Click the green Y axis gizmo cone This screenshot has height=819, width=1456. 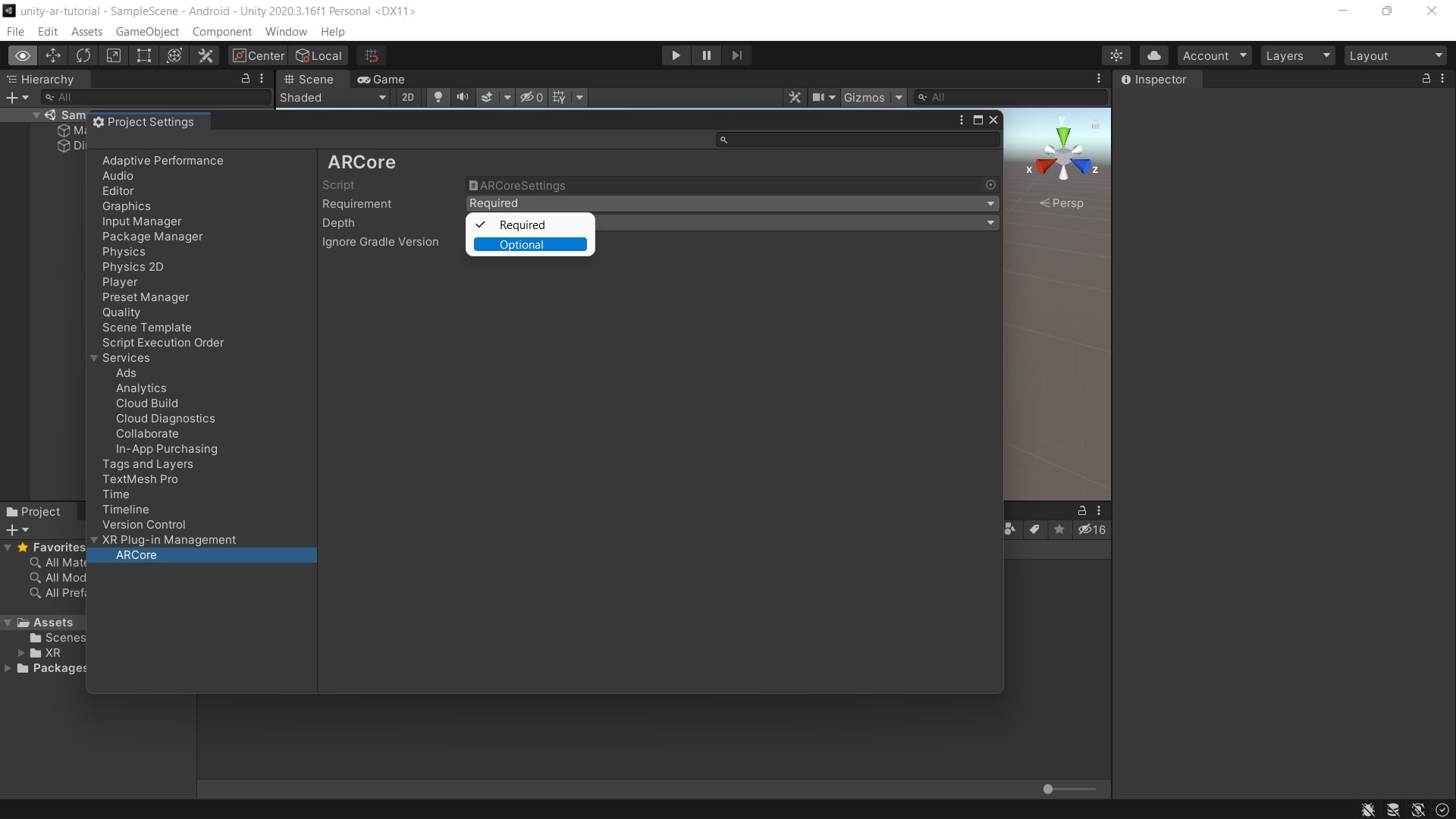(x=1063, y=136)
